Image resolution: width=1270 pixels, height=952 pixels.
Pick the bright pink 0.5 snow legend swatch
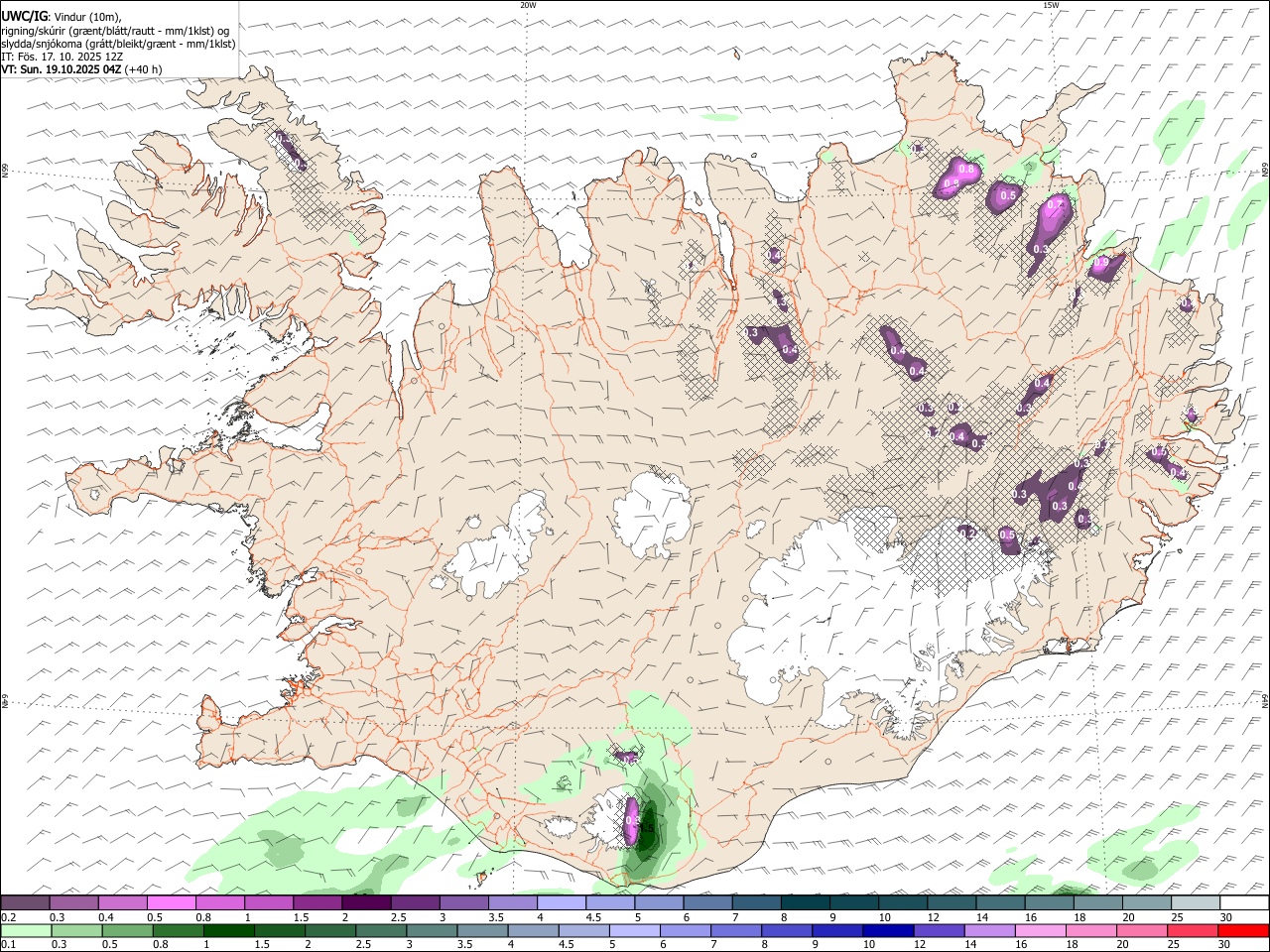[x=171, y=902]
